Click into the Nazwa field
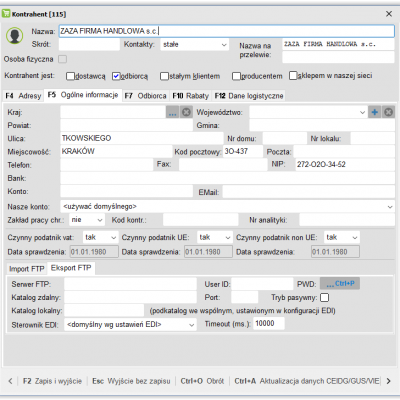The image size is (400, 400). (227, 31)
